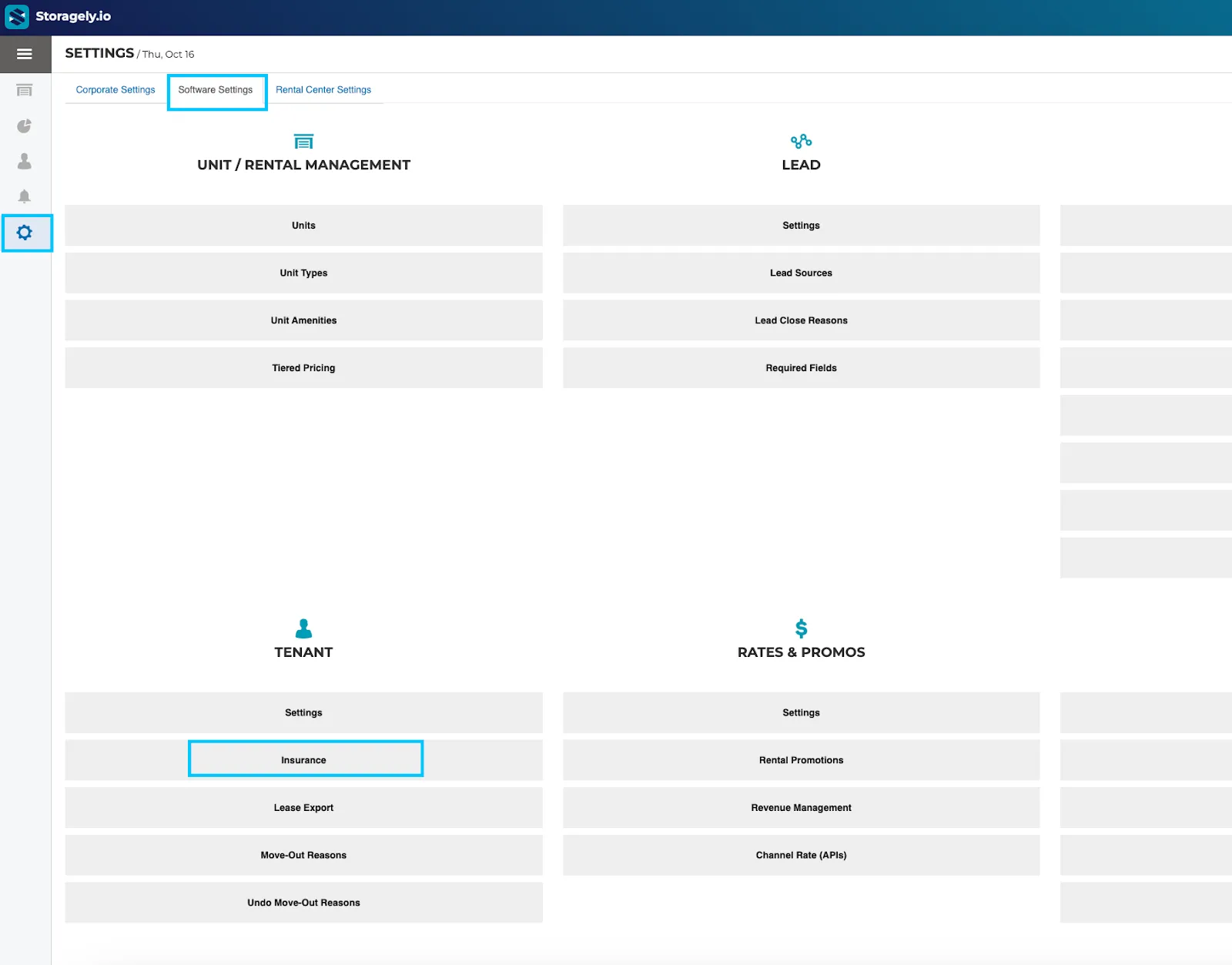
Task: Open the units garage-door icon in the sidebar
Action: [25, 90]
